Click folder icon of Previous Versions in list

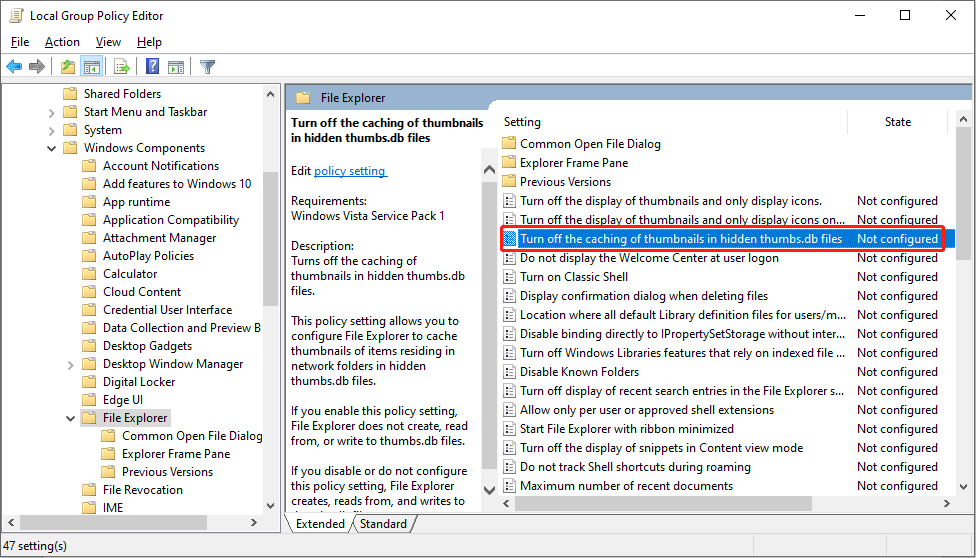(x=509, y=182)
